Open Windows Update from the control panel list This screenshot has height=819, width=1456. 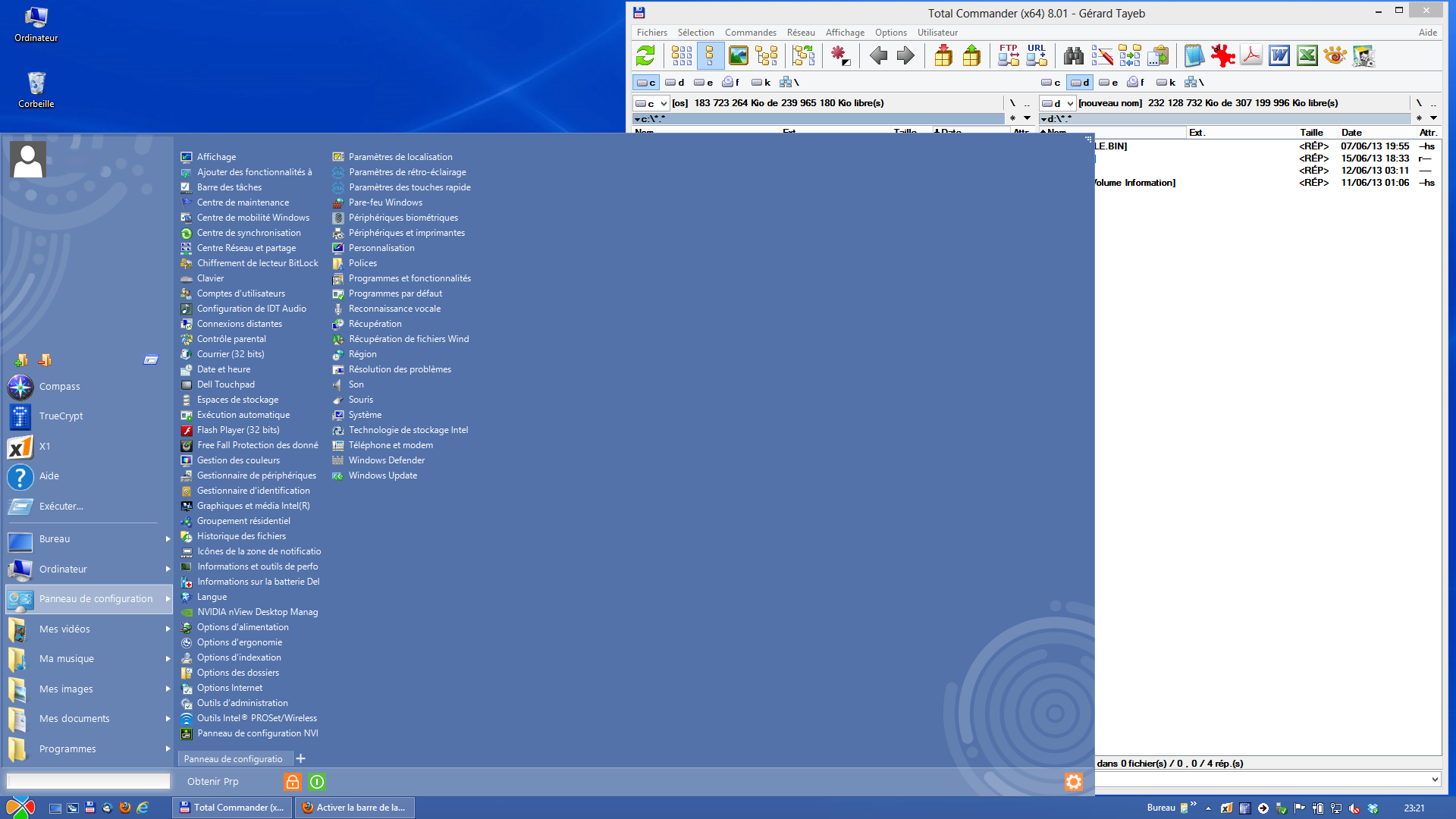click(x=383, y=475)
